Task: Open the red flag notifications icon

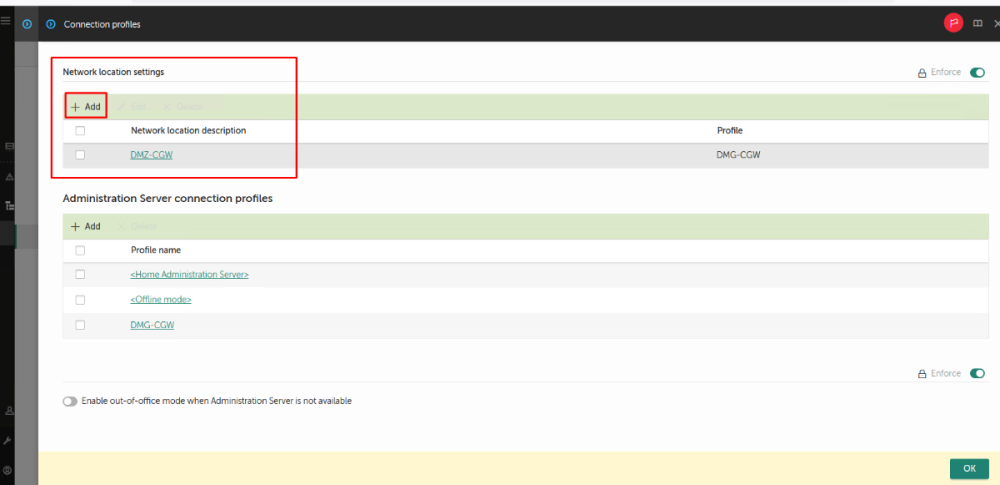Action: tap(953, 24)
